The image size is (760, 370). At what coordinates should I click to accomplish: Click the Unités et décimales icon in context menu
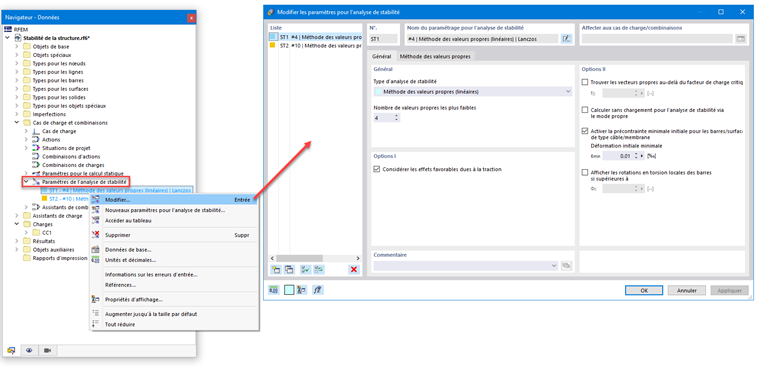[96, 260]
